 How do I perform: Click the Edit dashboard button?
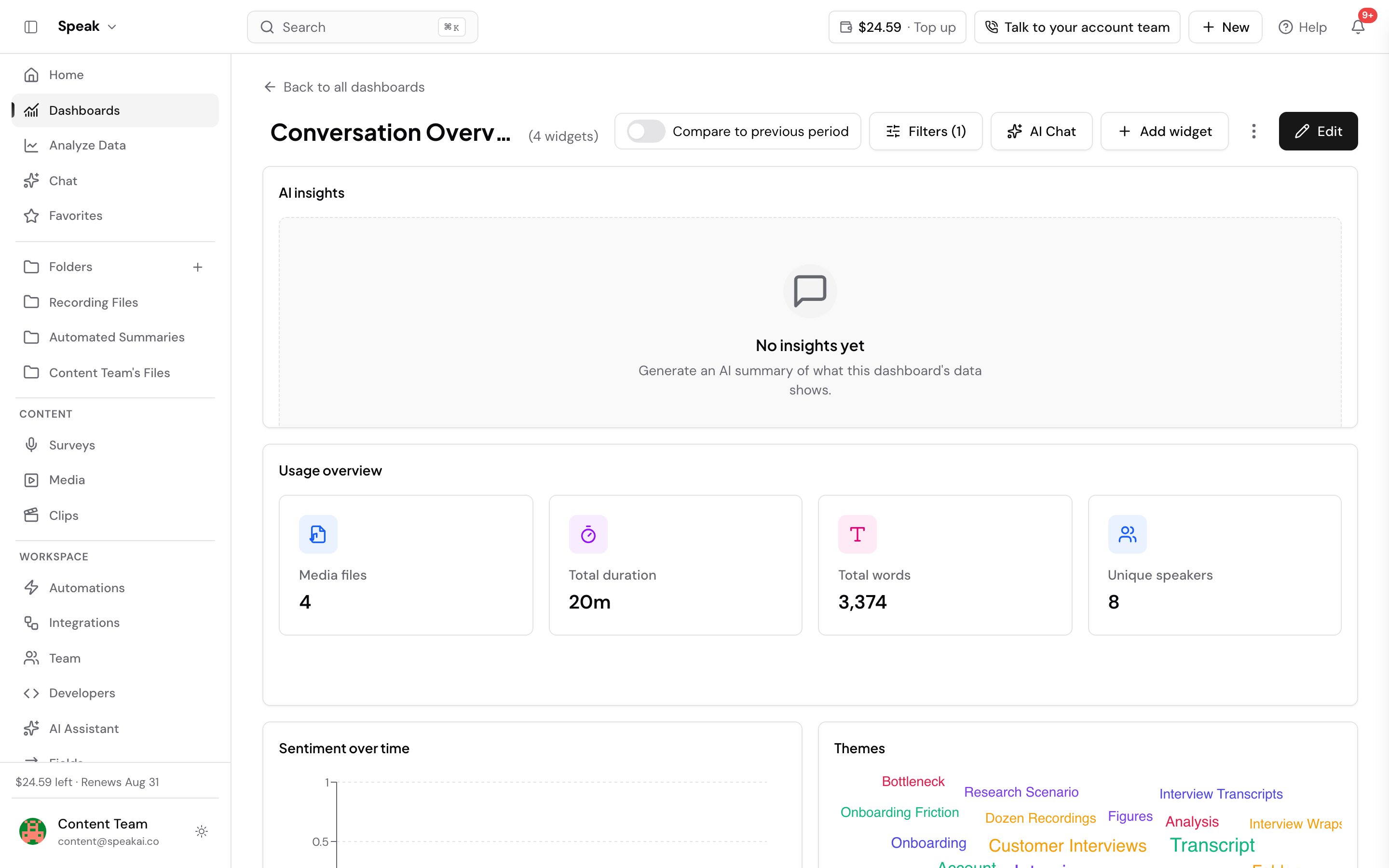(x=1318, y=131)
